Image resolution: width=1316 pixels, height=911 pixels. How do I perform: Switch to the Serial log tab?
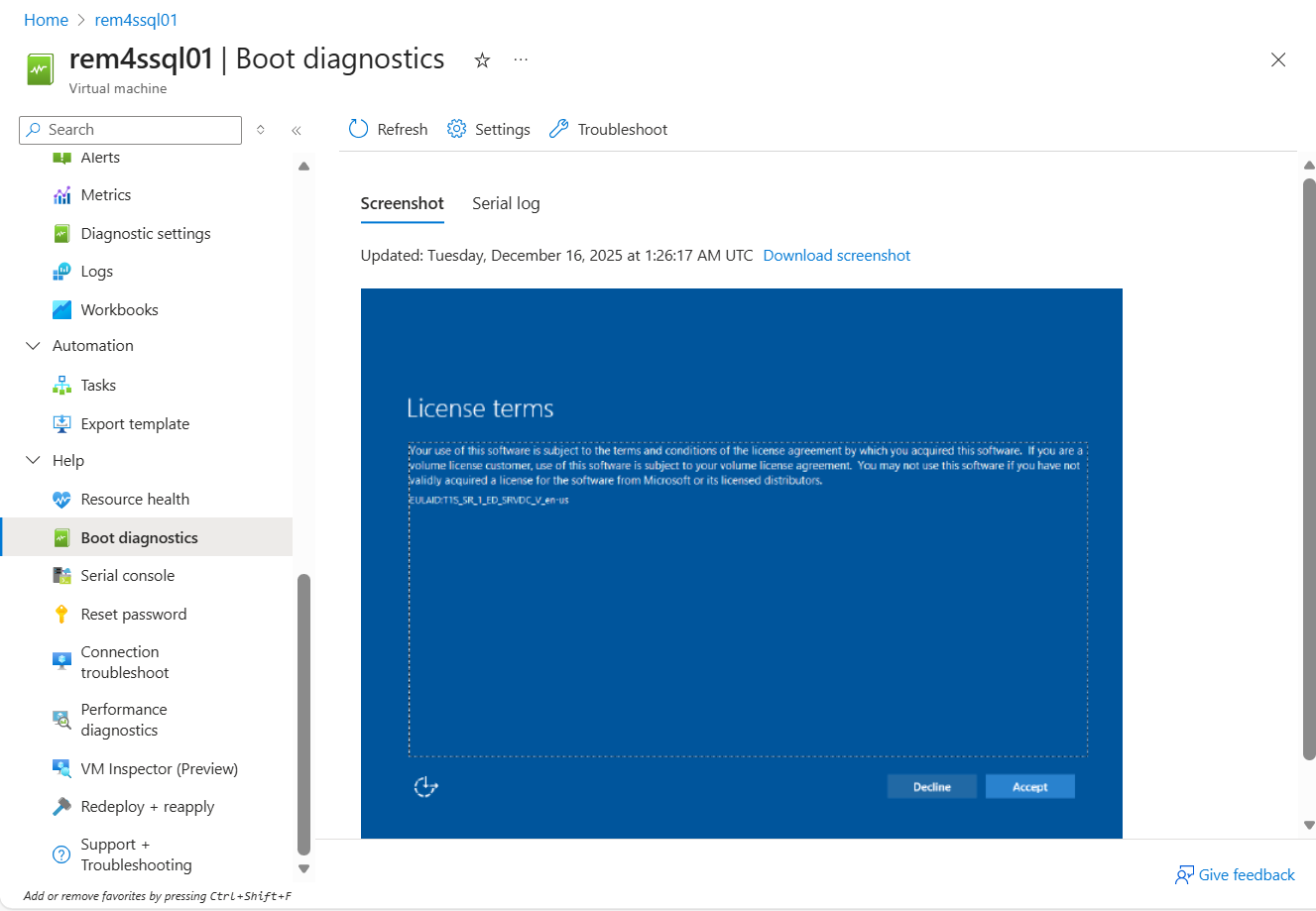(506, 203)
